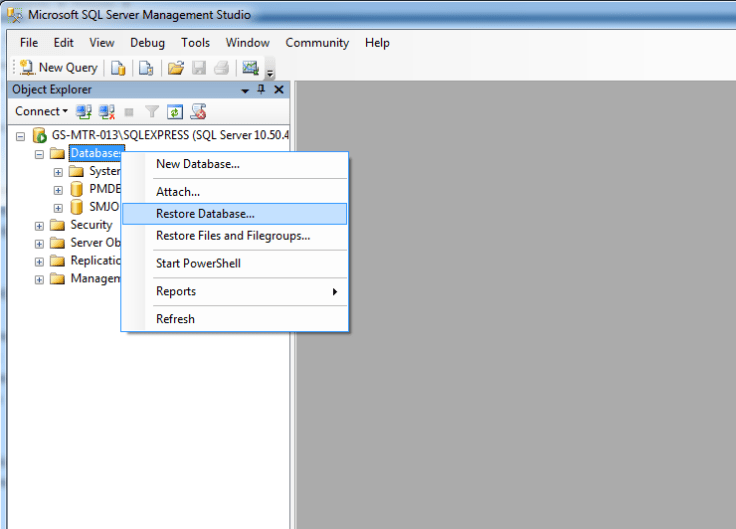Screen dimensions: 736x529
Task: Refresh Object Explorer using toolbar icon
Action: tap(175, 112)
